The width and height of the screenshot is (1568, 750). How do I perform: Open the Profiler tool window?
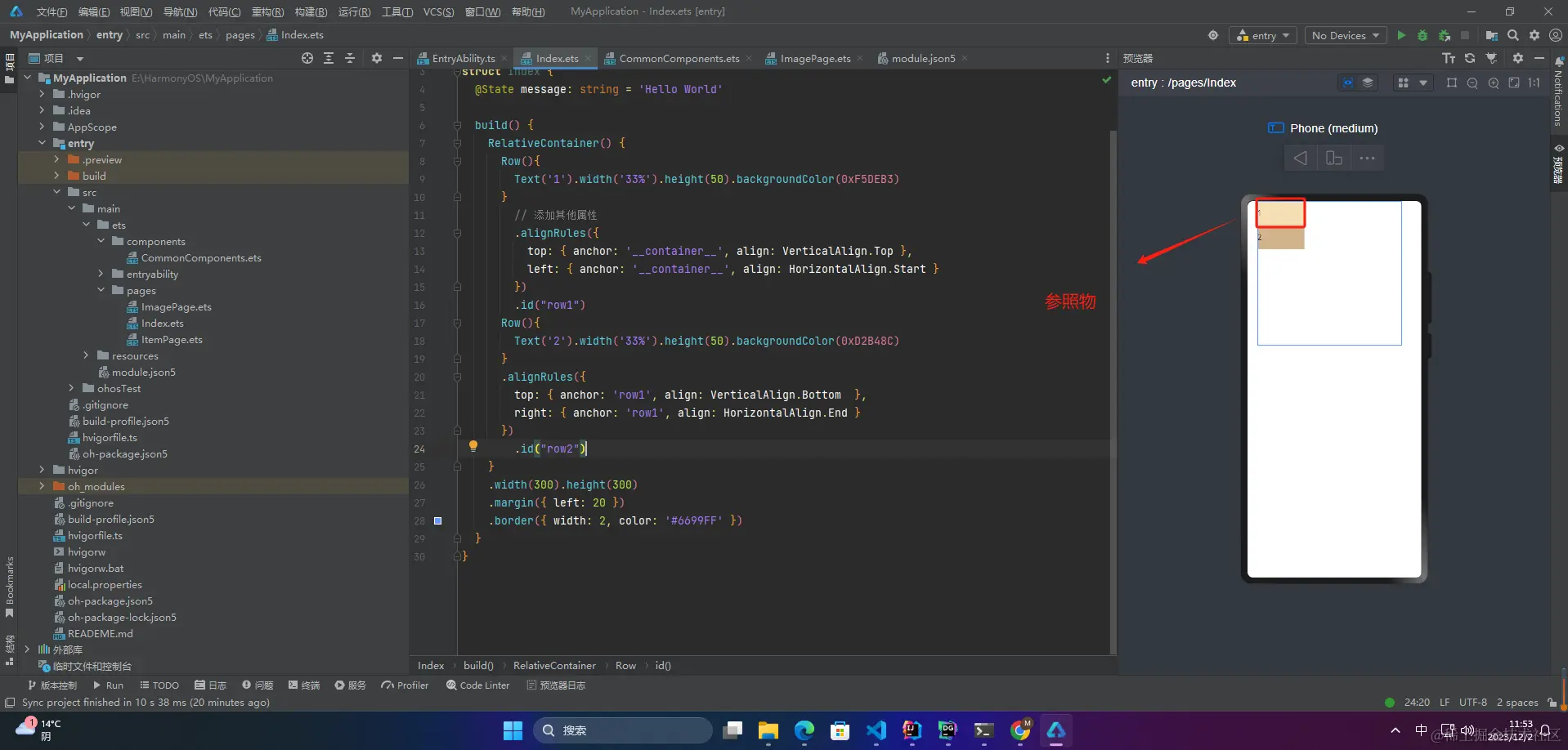coord(405,685)
